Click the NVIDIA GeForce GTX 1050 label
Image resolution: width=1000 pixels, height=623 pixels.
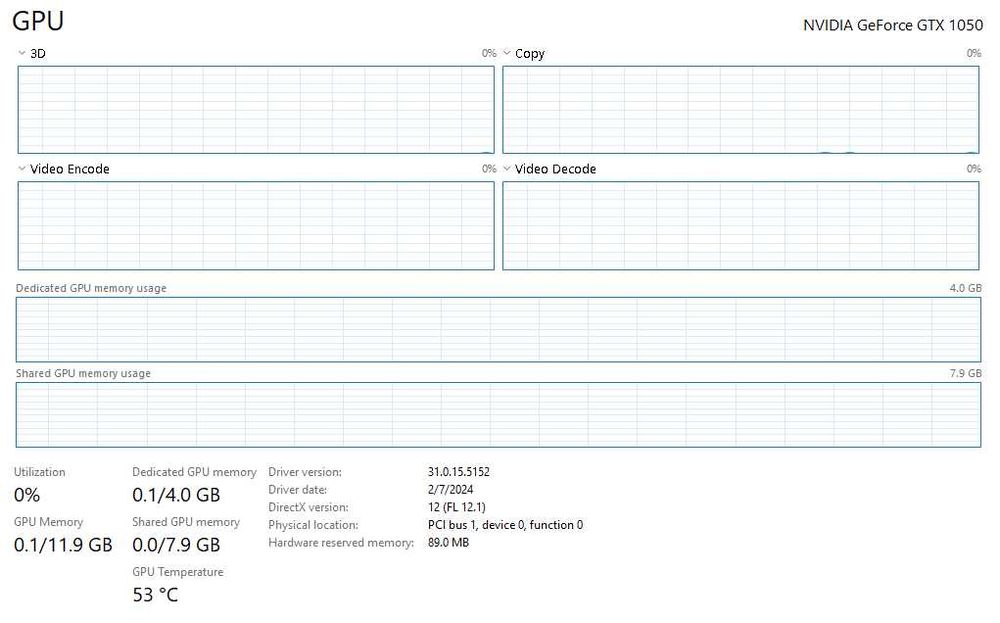pos(893,26)
